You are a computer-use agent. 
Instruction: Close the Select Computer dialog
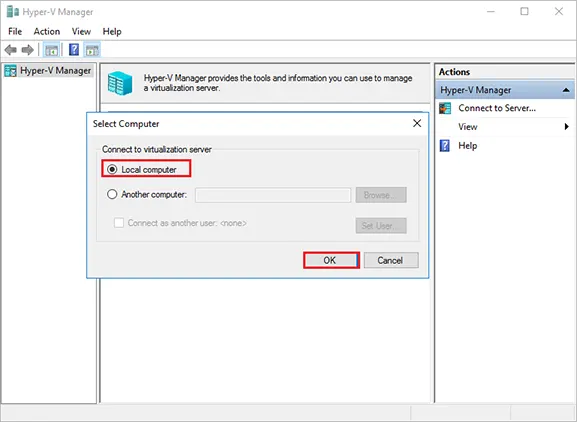point(417,123)
